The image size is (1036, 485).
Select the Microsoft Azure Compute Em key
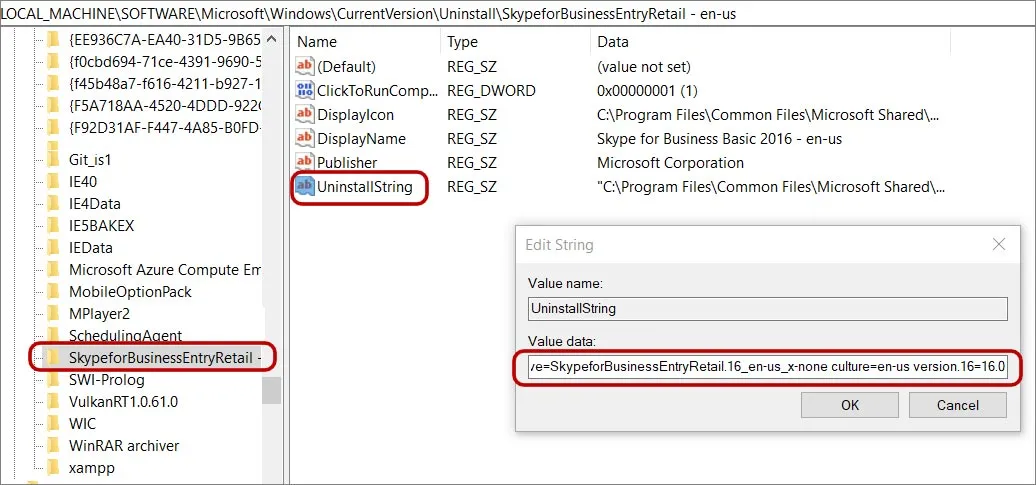point(165,270)
